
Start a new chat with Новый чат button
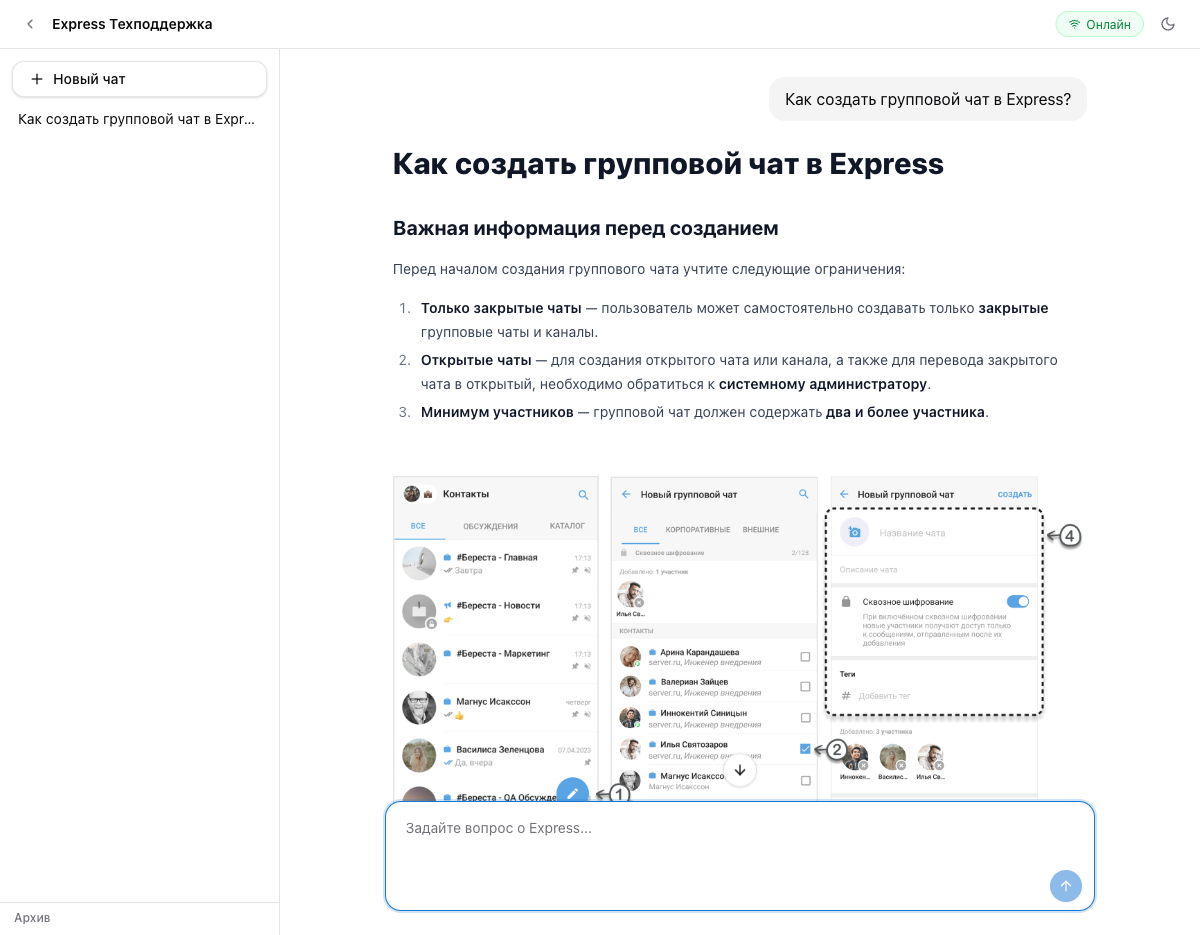point(139,79)
